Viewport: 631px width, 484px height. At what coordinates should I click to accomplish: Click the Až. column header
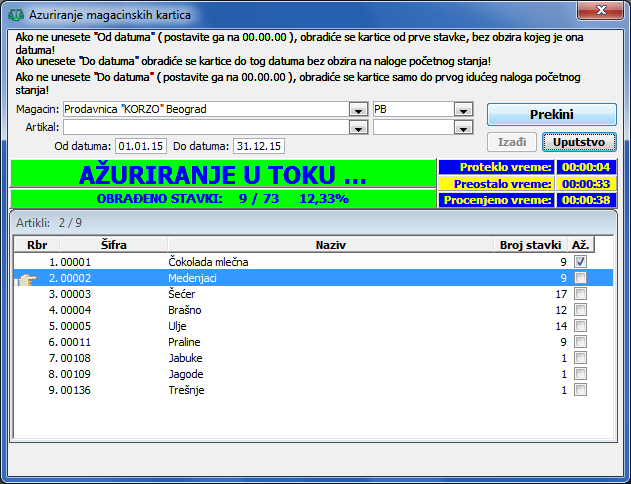point(581,245)
